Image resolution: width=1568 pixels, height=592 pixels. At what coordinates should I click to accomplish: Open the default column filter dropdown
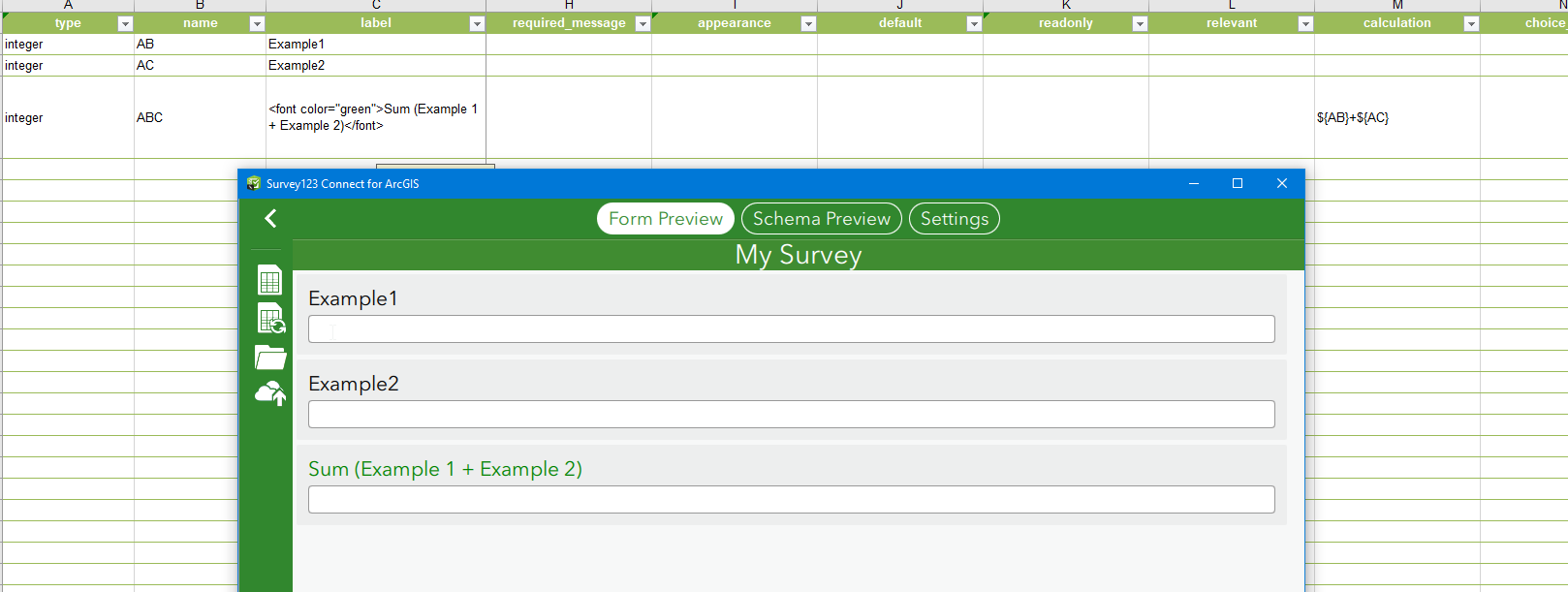[974, 23]
